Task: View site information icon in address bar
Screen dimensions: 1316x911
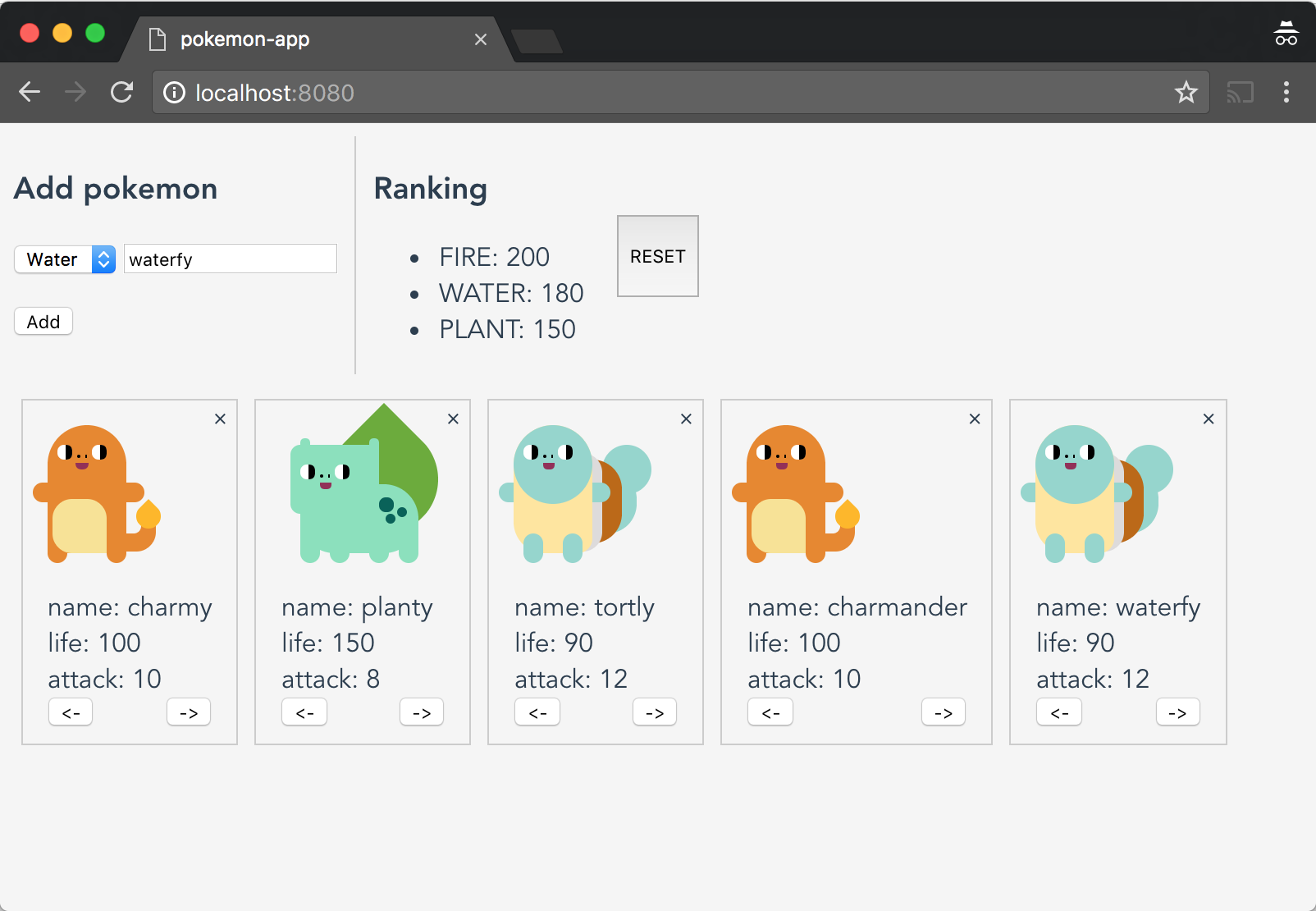Action: point(174,93)
